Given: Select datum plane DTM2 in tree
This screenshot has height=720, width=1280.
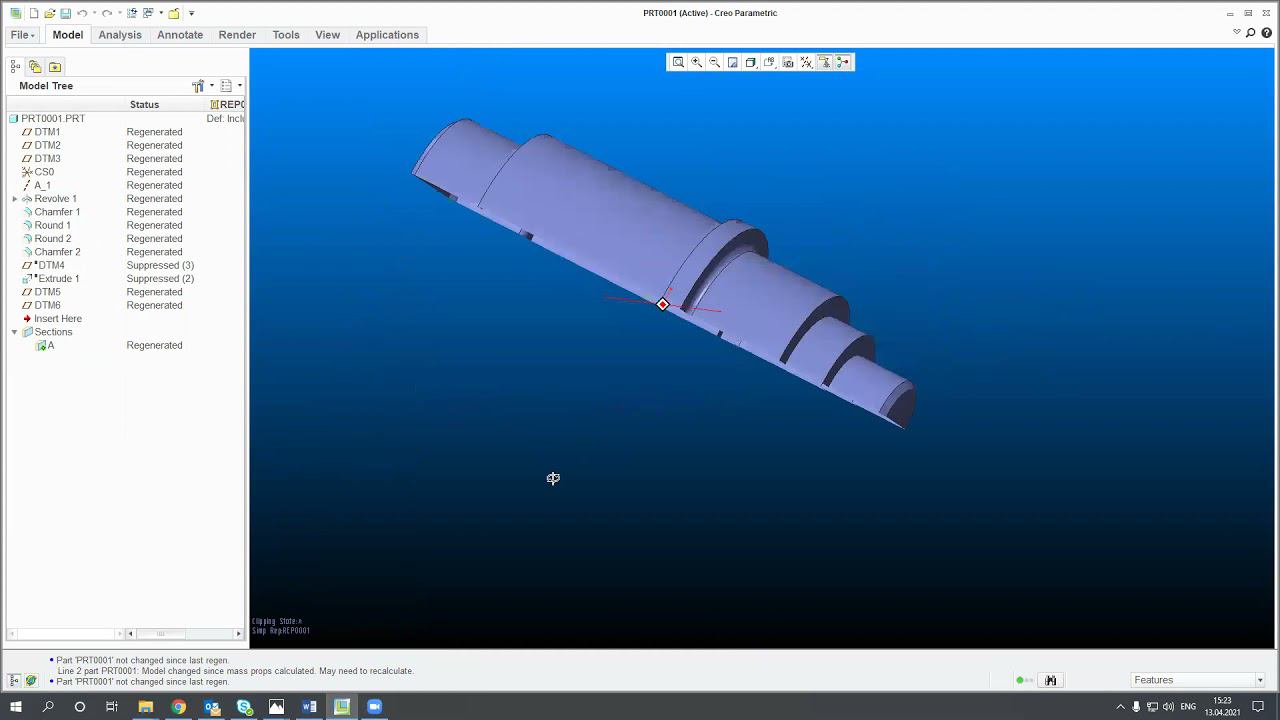Looking at the screenshot, I should 47,146.
